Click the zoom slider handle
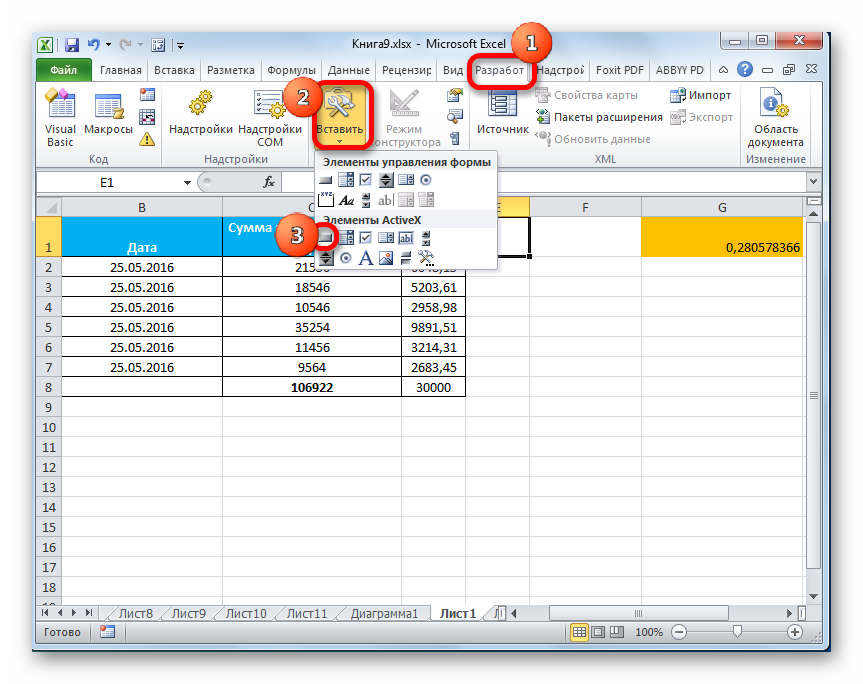This screenshot has width=863, height=684. click(737, 632)
